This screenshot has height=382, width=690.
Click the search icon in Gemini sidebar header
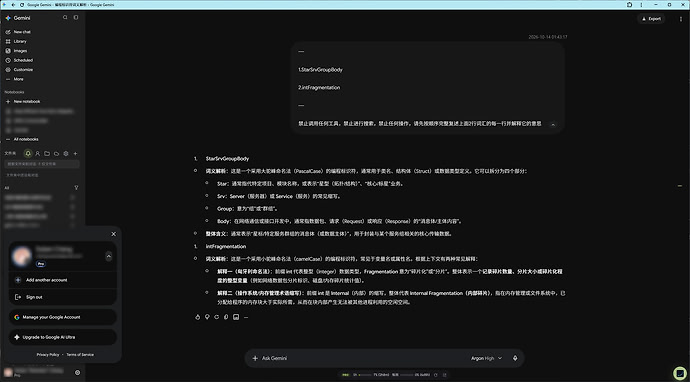coord(65,18)
